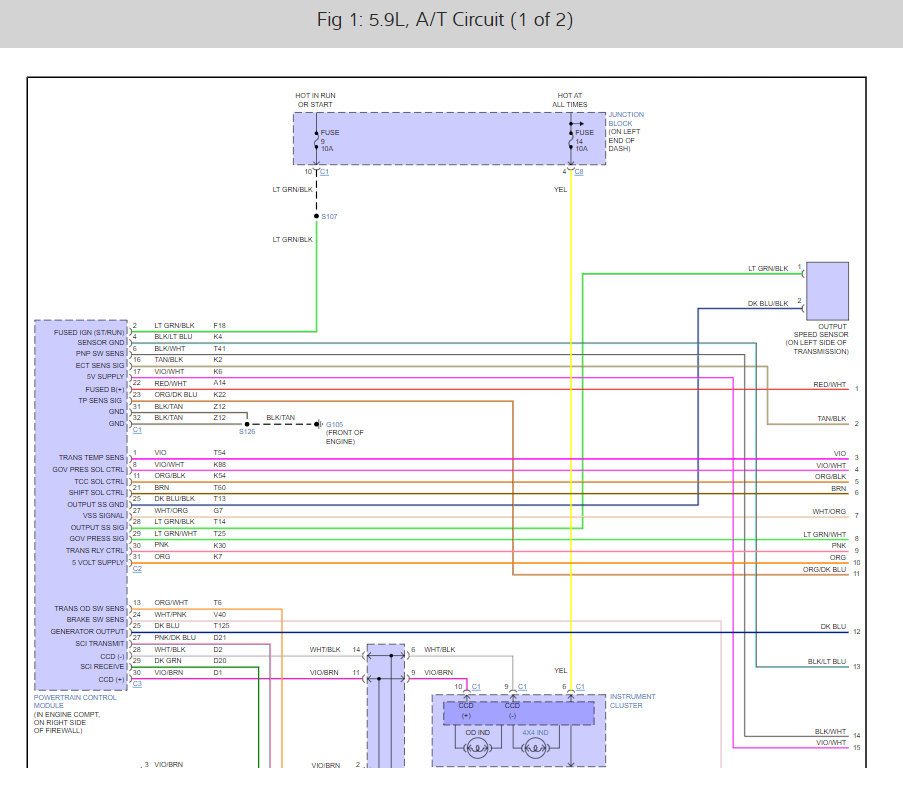Click the C1 connector link below the PCM GND pins
This screenshot has width=903, height=799.
tap(137, 430)
